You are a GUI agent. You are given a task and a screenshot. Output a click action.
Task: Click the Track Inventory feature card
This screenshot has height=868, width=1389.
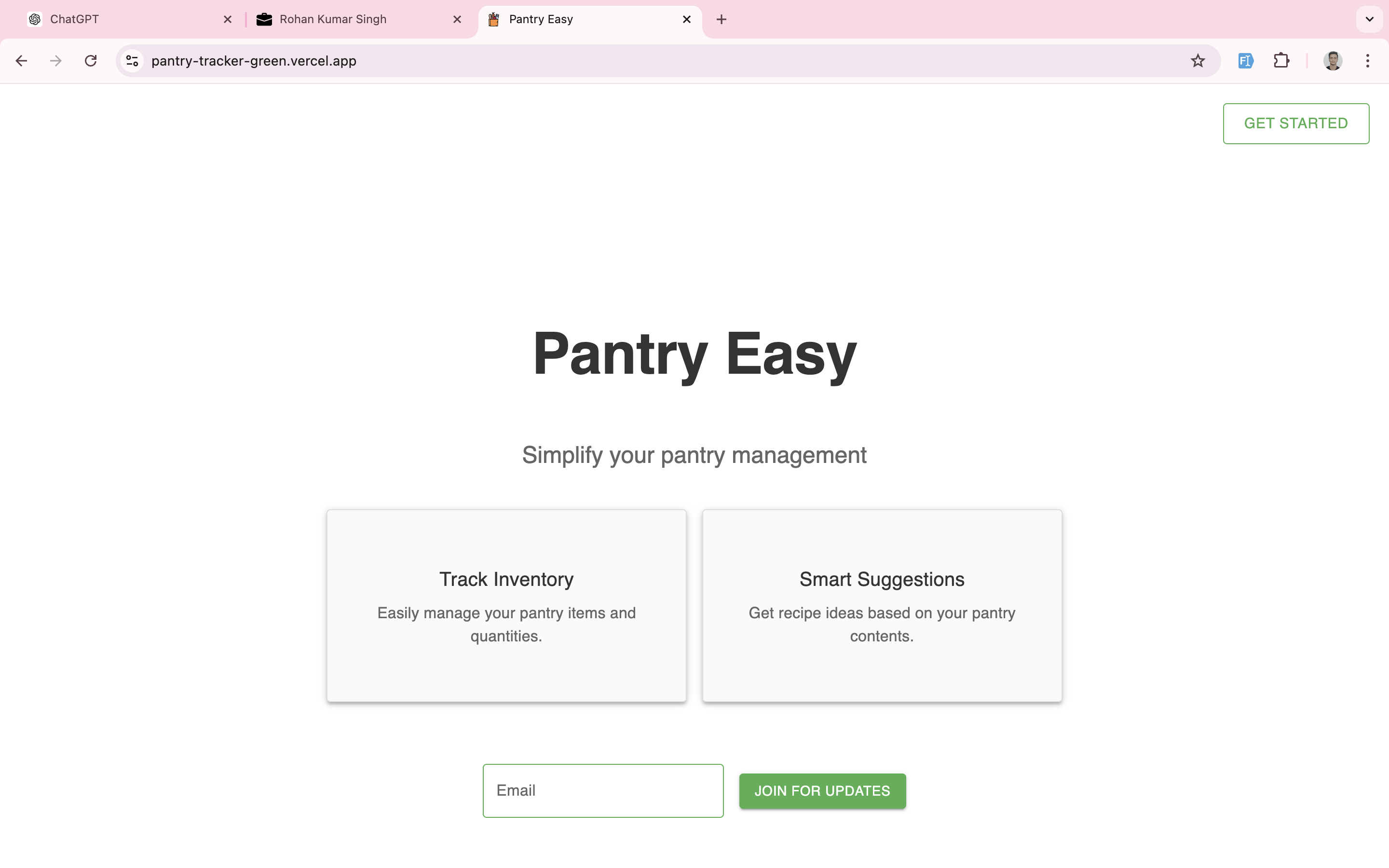(x=506, y=605)
